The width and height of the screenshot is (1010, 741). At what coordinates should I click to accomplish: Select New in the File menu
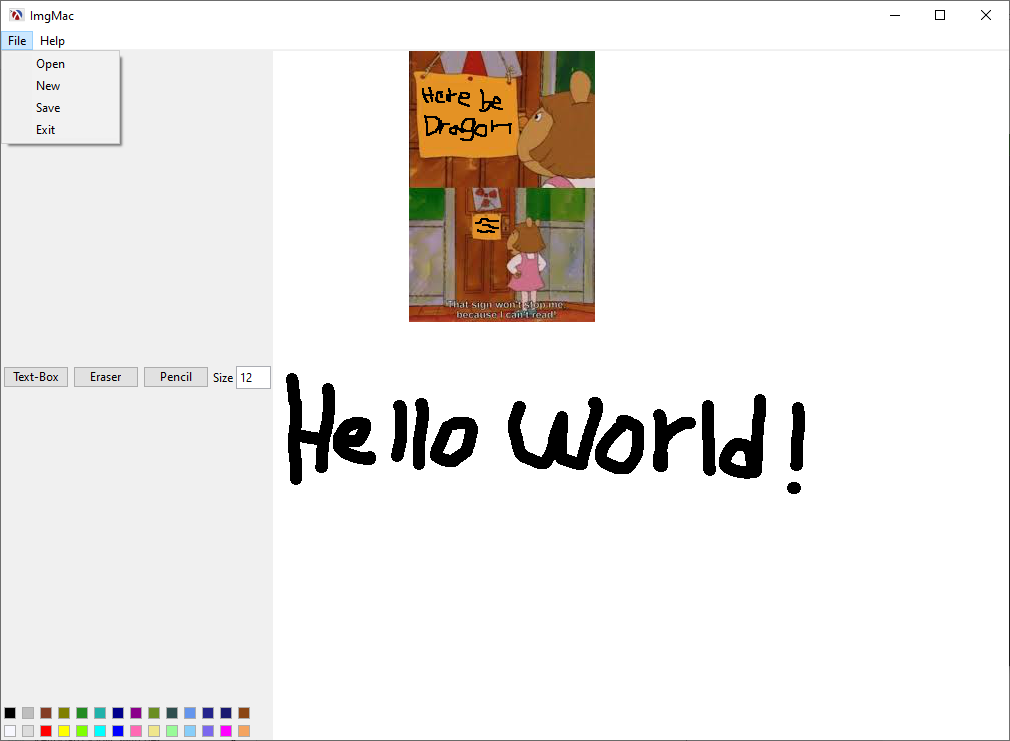click(48, 86)
